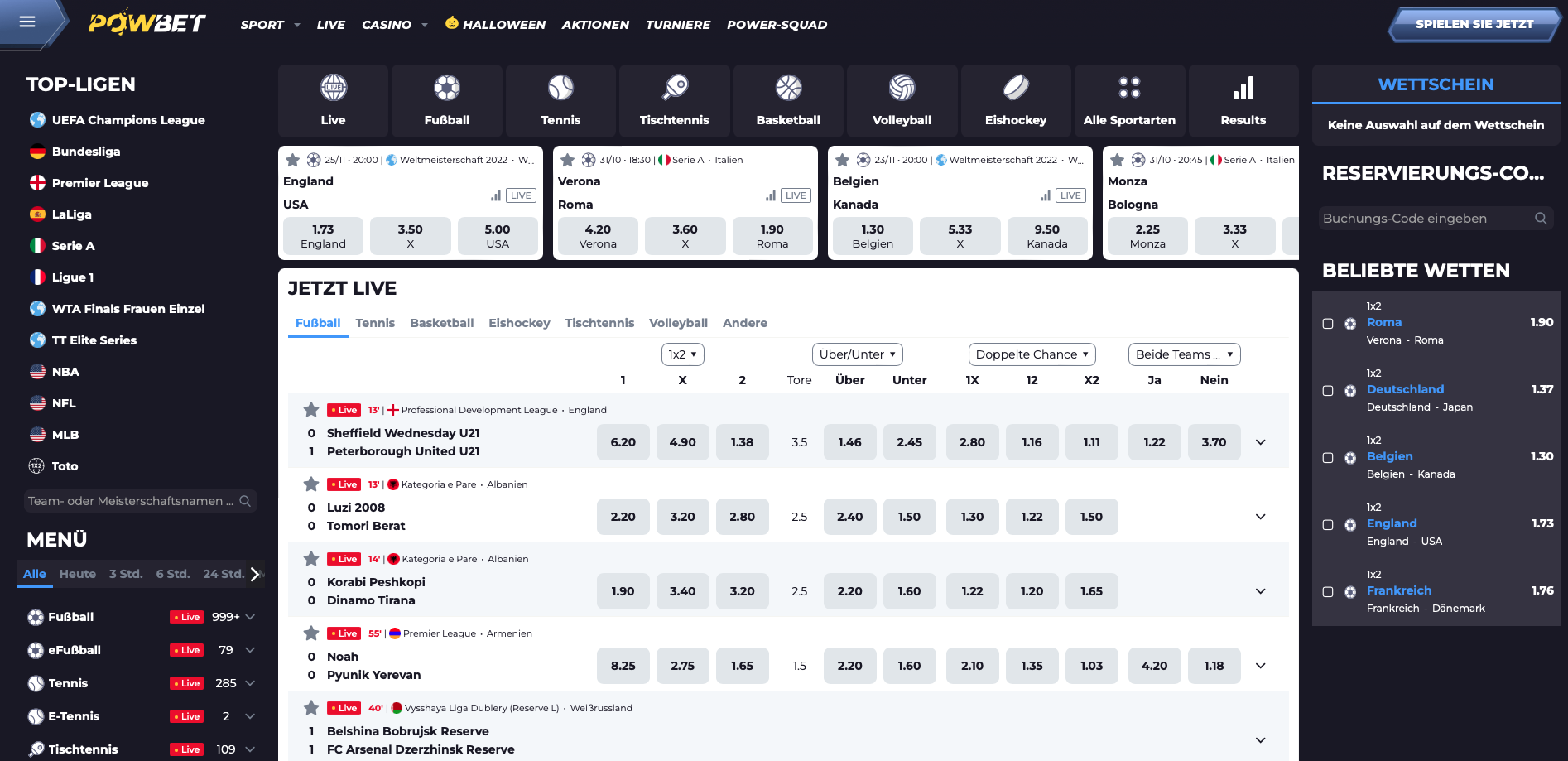The height and width of the screenshot is (761, 1568).
Task: Click the Powbet logo
Action: 147,23
